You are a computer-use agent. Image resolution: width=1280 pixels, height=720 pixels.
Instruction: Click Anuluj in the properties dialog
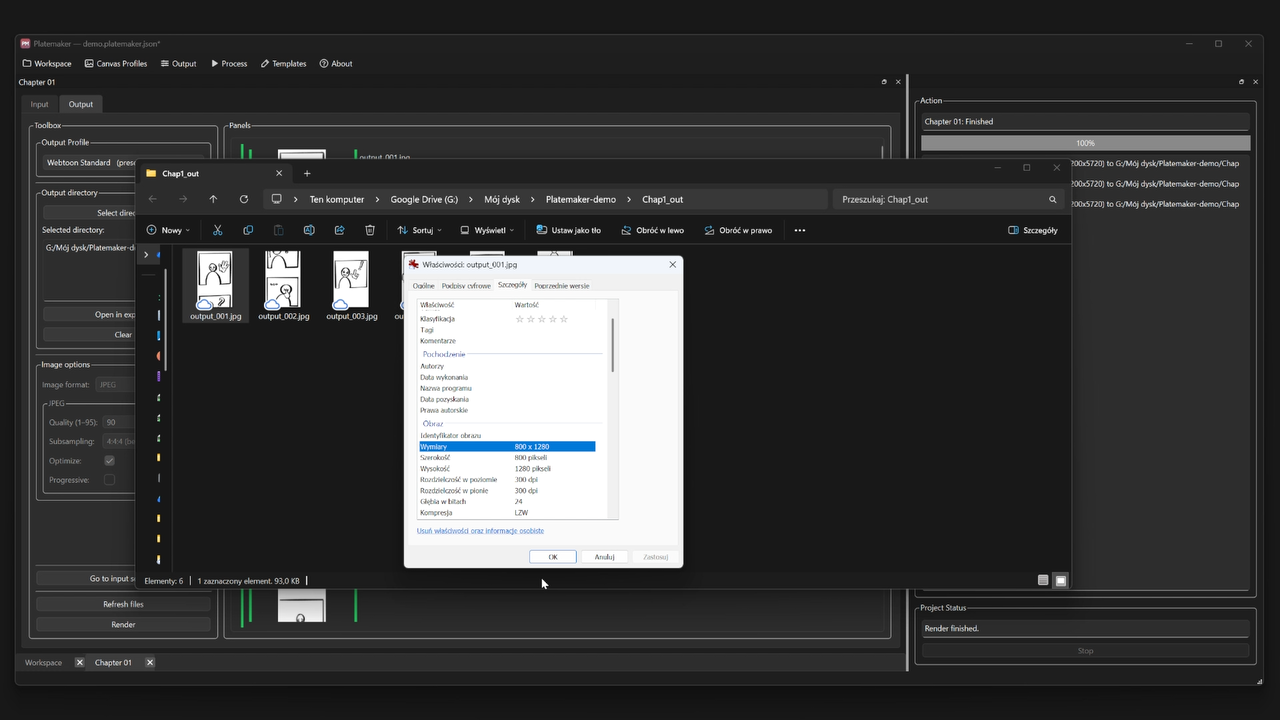(x=605, y=557)
